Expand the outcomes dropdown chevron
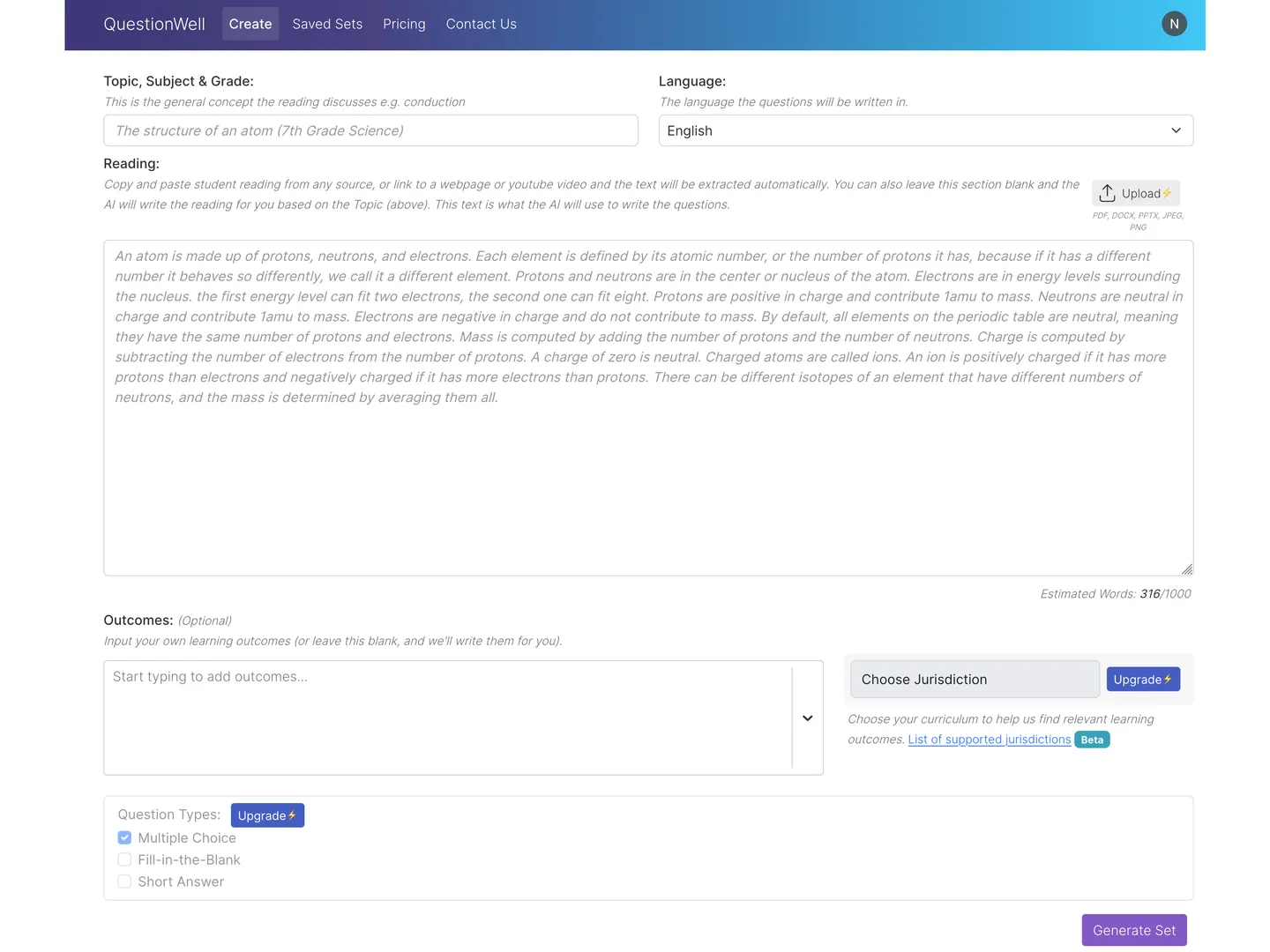 click(808, 718)
